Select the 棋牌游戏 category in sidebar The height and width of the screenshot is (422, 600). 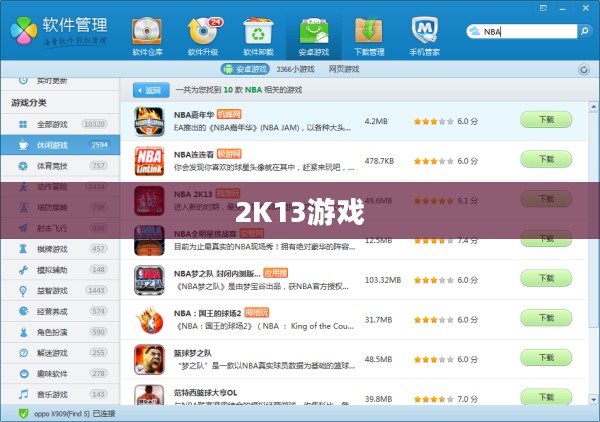pos(60,249)
